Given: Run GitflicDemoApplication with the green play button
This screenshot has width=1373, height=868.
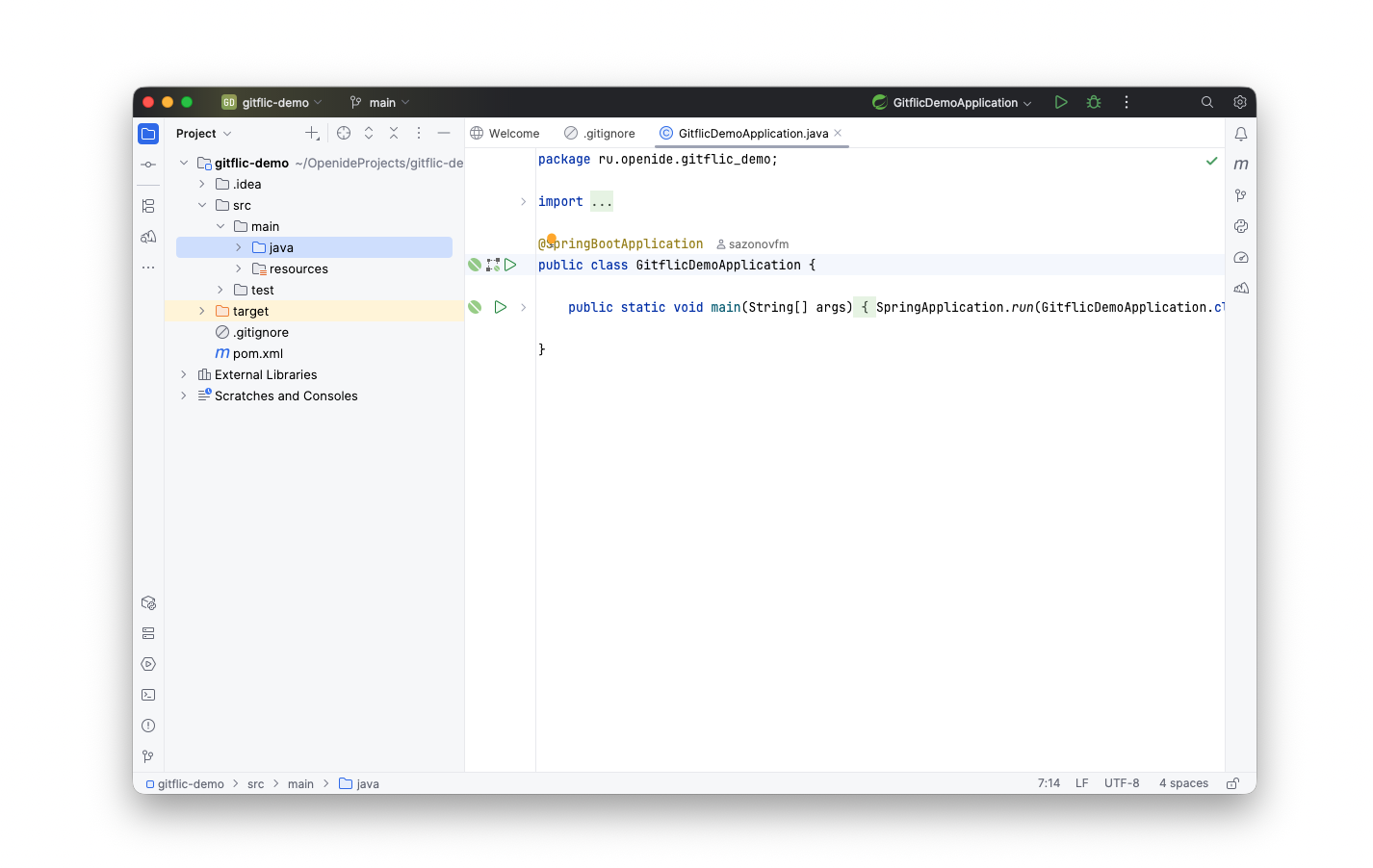Looking at the screenshot, I should (1060, 102).
